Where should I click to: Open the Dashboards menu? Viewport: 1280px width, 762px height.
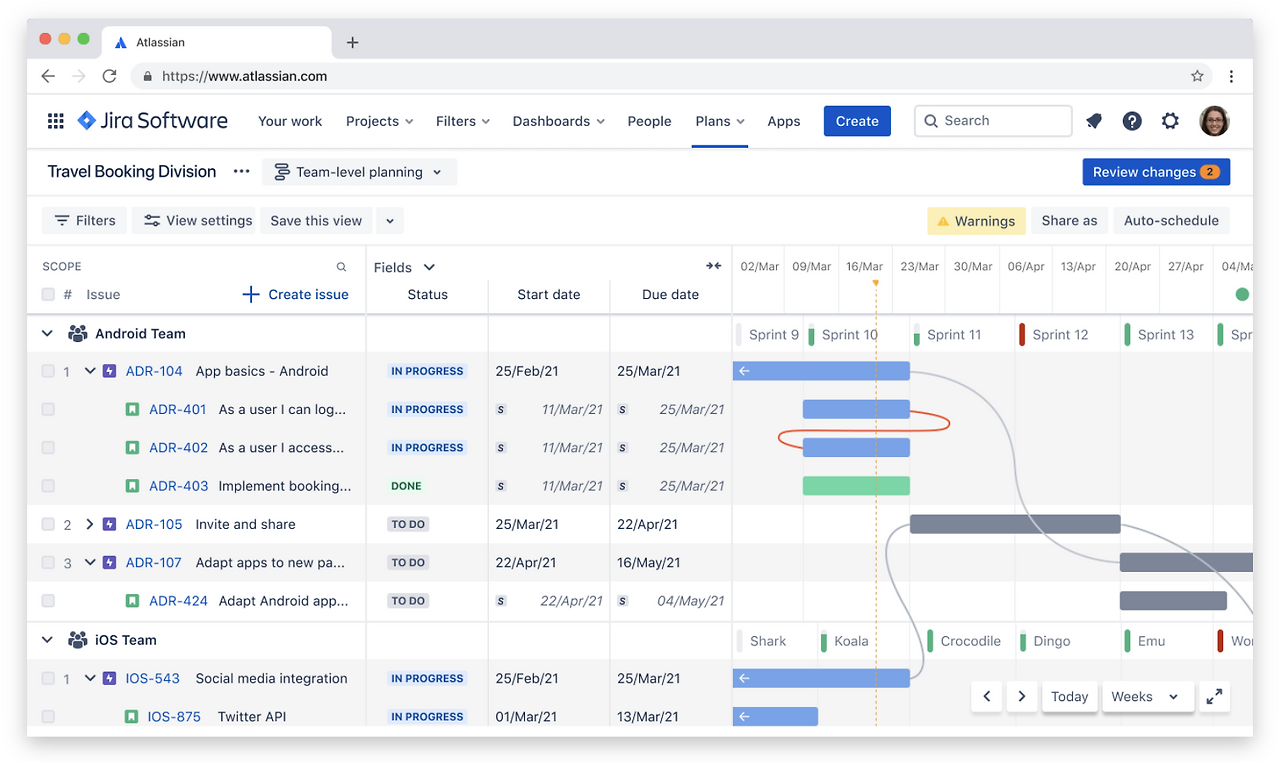click(558, 121)
